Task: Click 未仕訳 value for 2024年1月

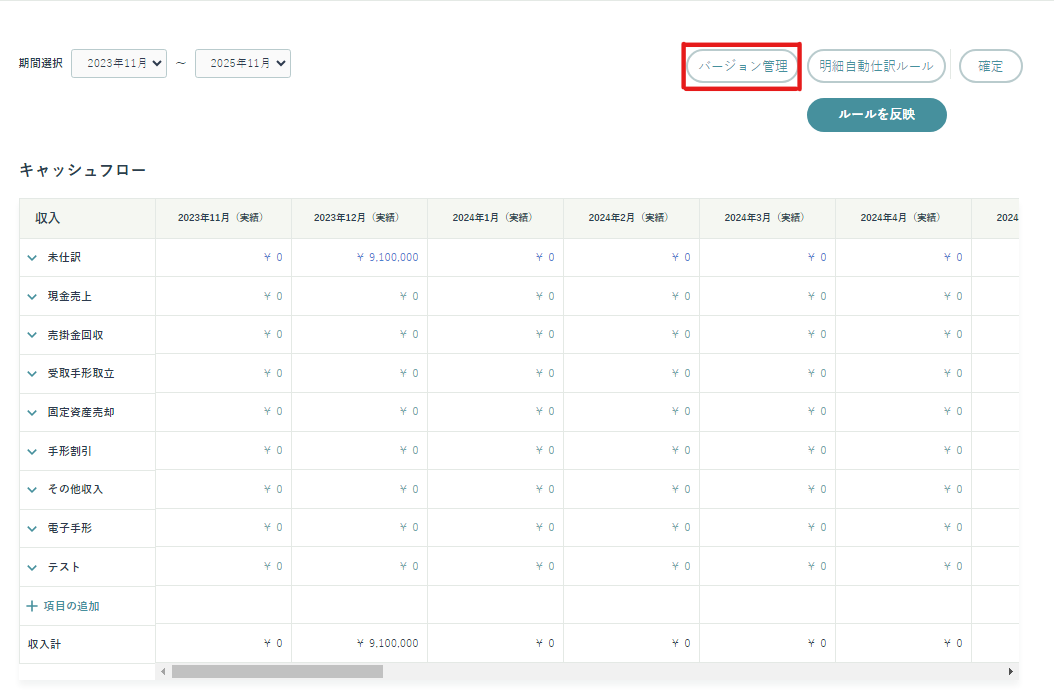Action: 545,257
